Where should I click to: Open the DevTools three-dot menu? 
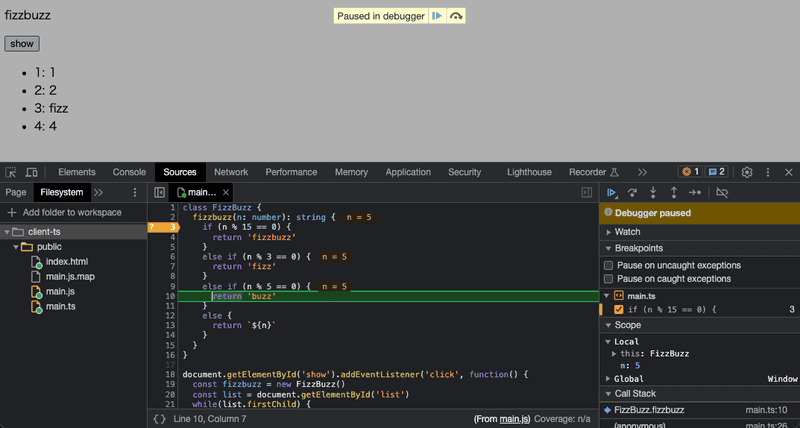tap(768, 172)
